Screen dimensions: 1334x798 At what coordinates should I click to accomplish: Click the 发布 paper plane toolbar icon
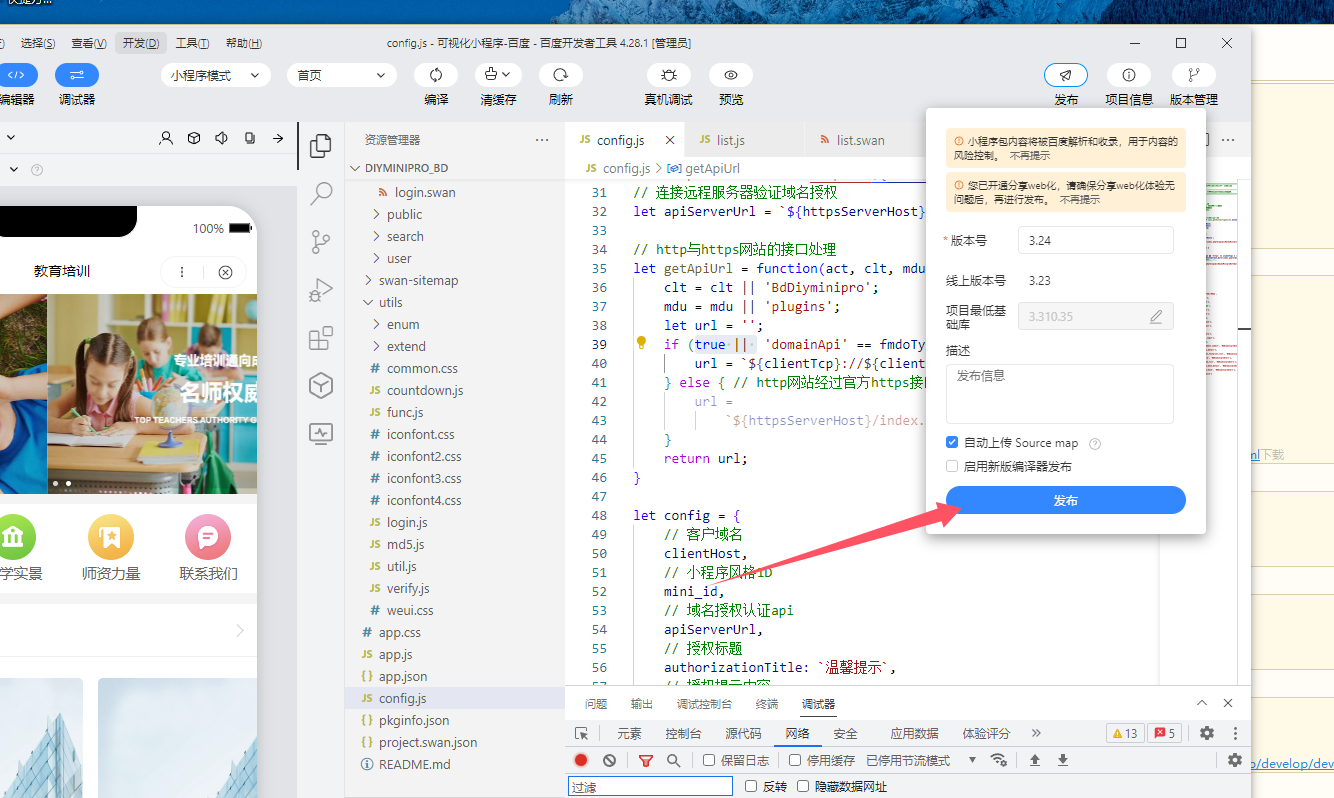[x=1066, y=75]
